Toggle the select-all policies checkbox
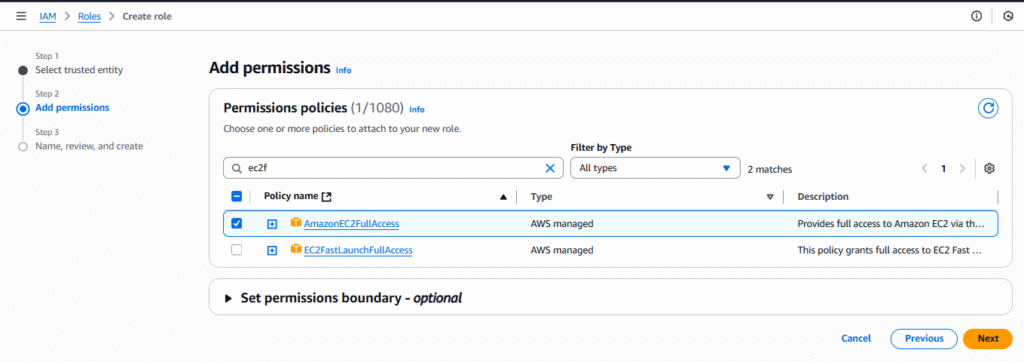1024x362 pixels. [236, 196]
